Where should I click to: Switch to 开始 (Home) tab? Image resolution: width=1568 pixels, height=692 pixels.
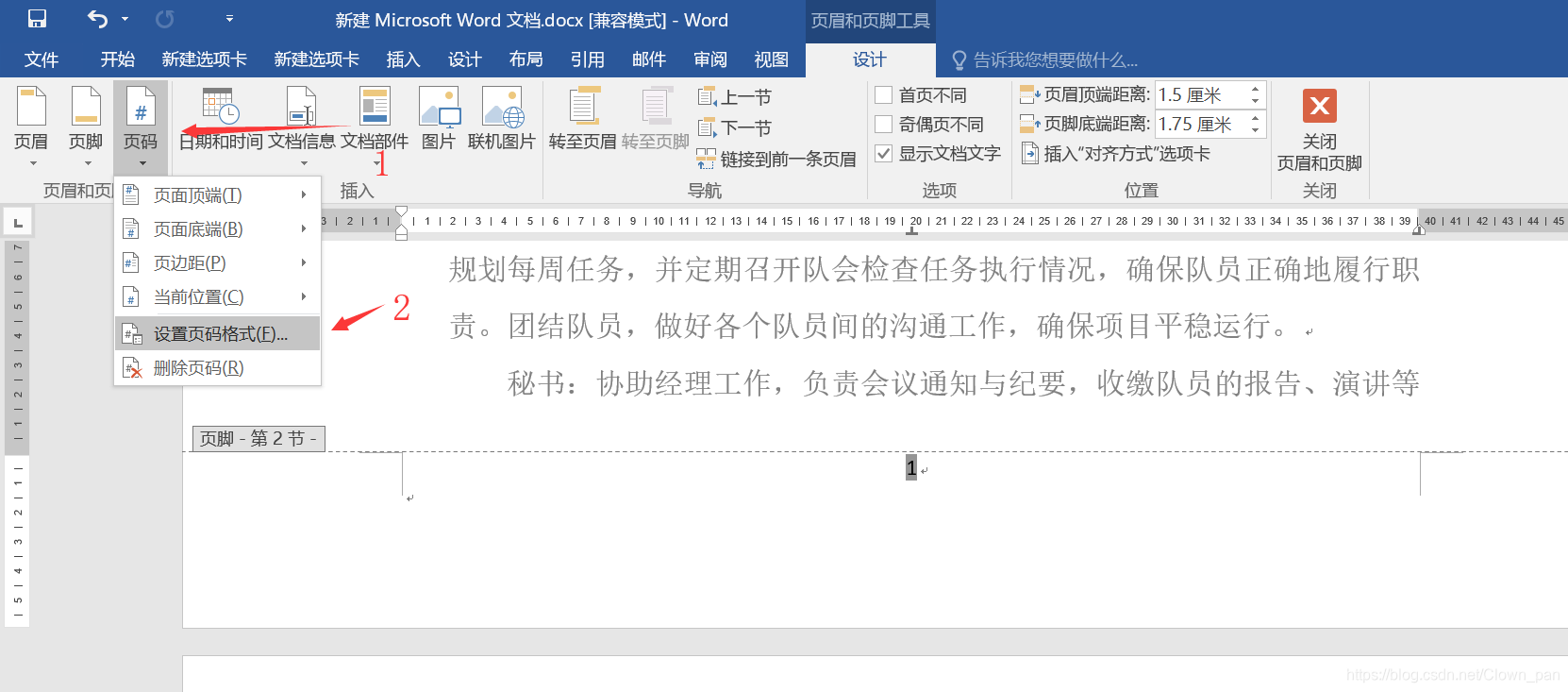[118, 59]
